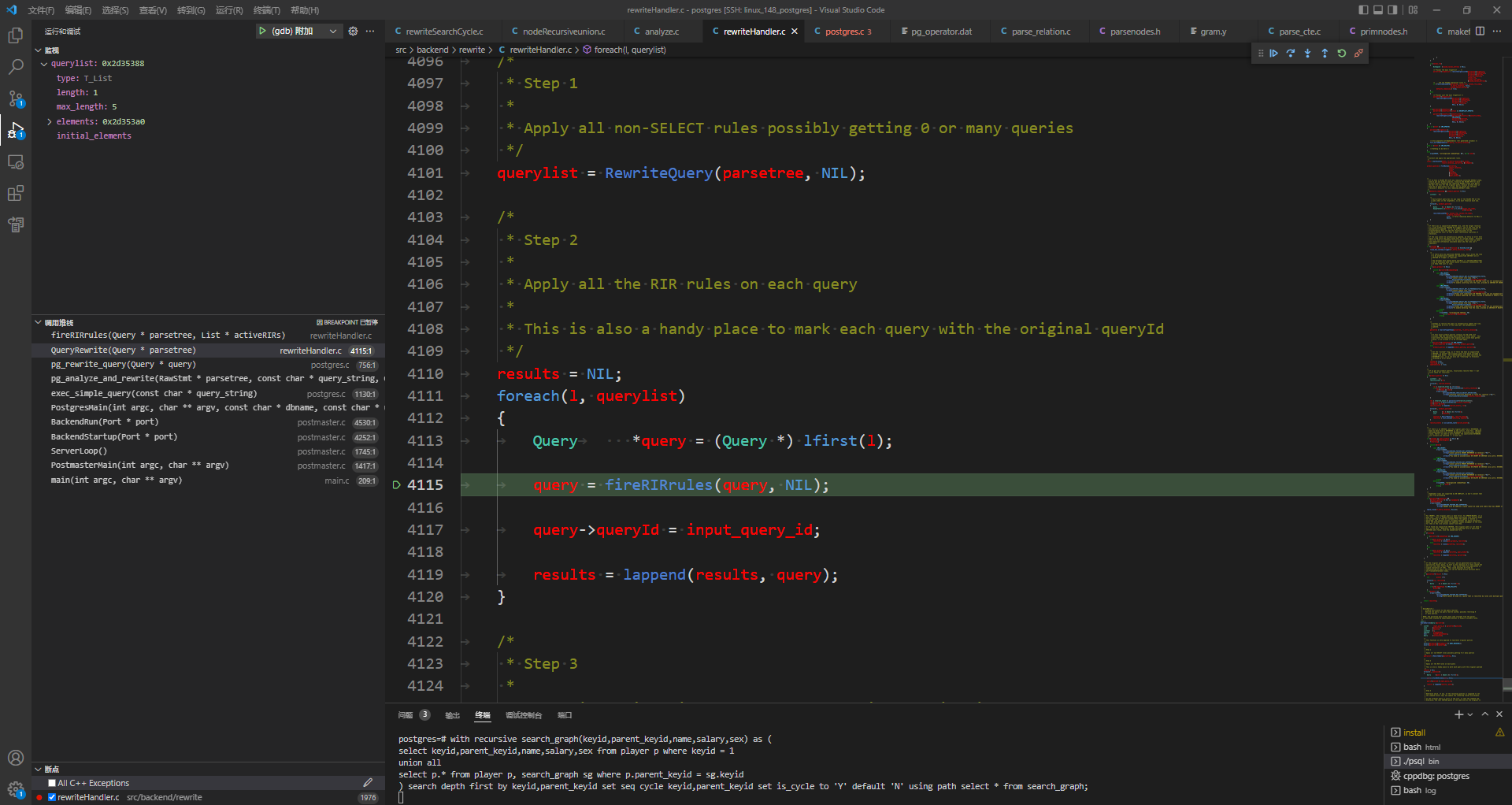Toggle the secondary side bar layout icon
Screen dimensions: 1512x805
[1393, 10]
